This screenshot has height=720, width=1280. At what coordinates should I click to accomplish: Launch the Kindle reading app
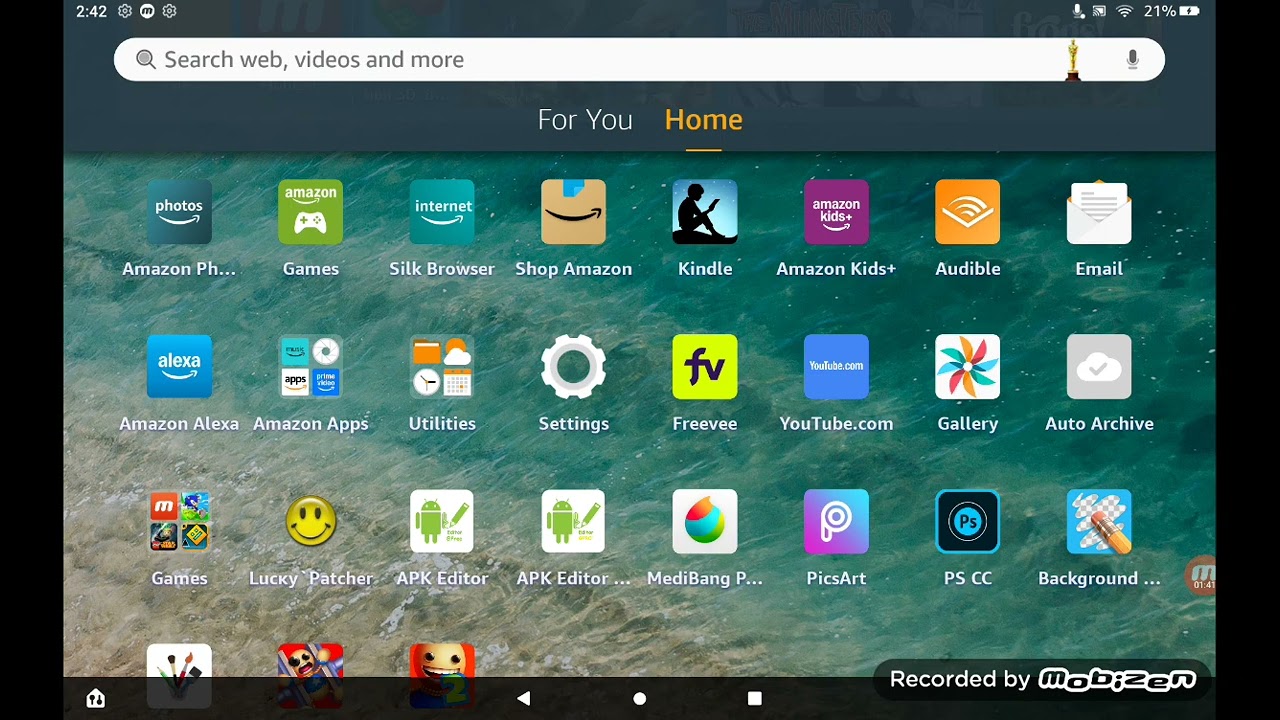point(705,212)
